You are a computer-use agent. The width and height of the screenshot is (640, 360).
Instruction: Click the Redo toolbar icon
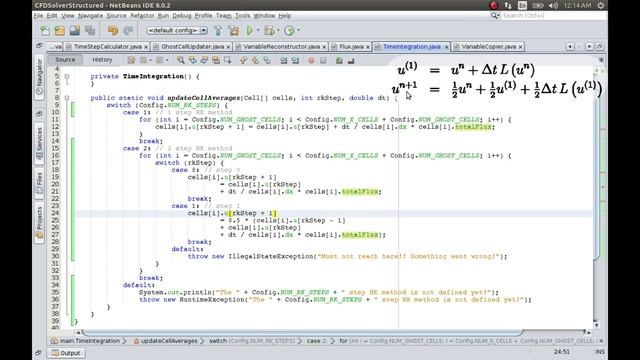click(x=128, y=31)
